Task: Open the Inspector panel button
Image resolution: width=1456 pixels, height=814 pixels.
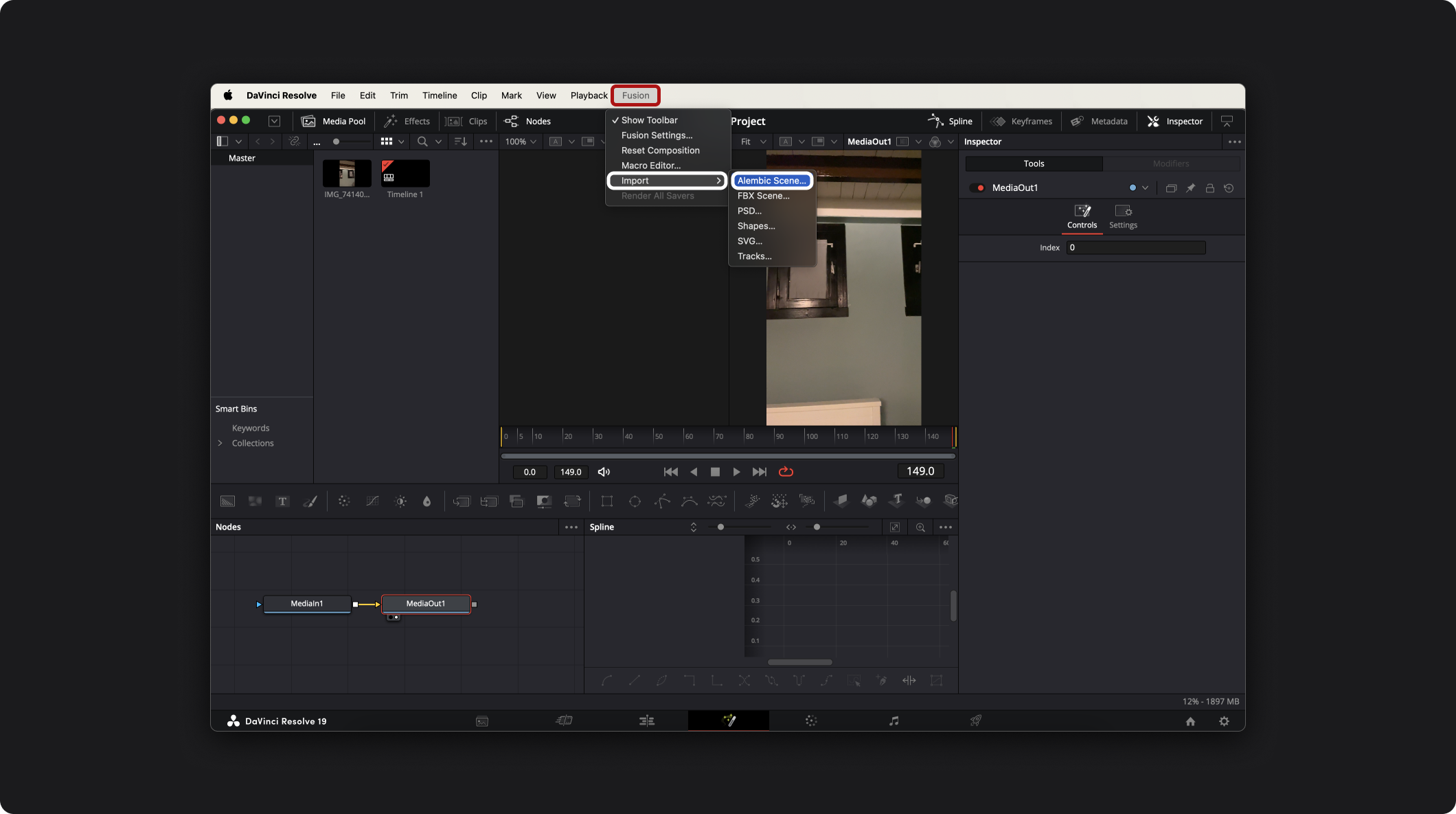Action: tap(1175, 121)
